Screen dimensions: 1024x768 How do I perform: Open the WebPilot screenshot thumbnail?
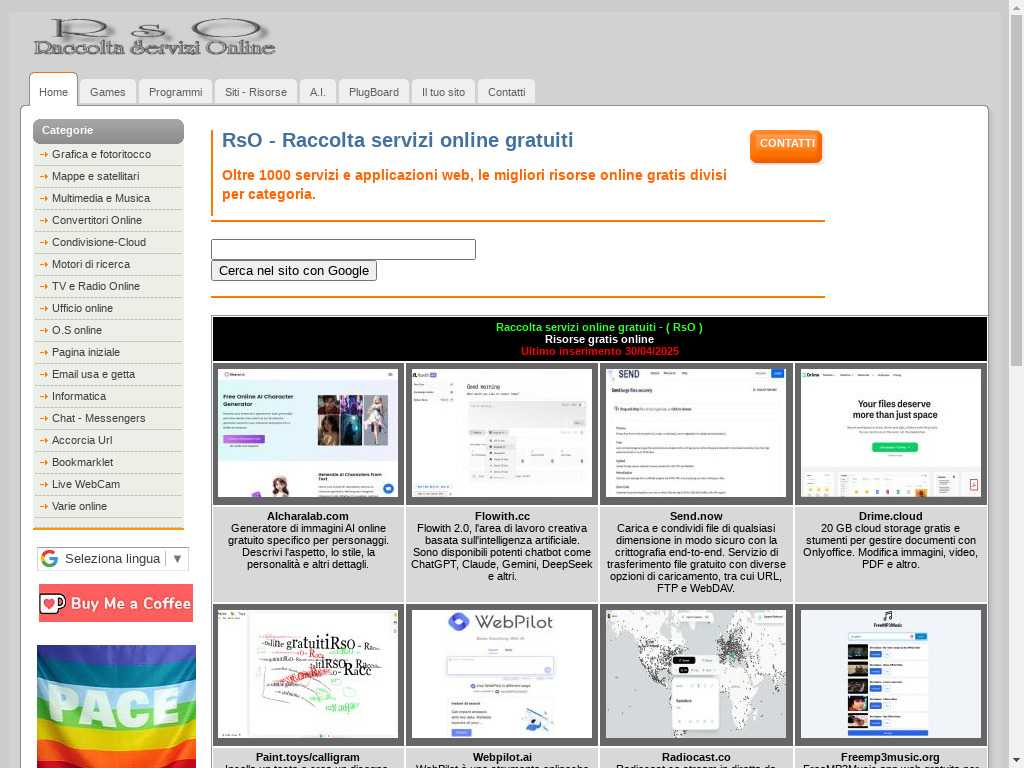pos(502,674)
